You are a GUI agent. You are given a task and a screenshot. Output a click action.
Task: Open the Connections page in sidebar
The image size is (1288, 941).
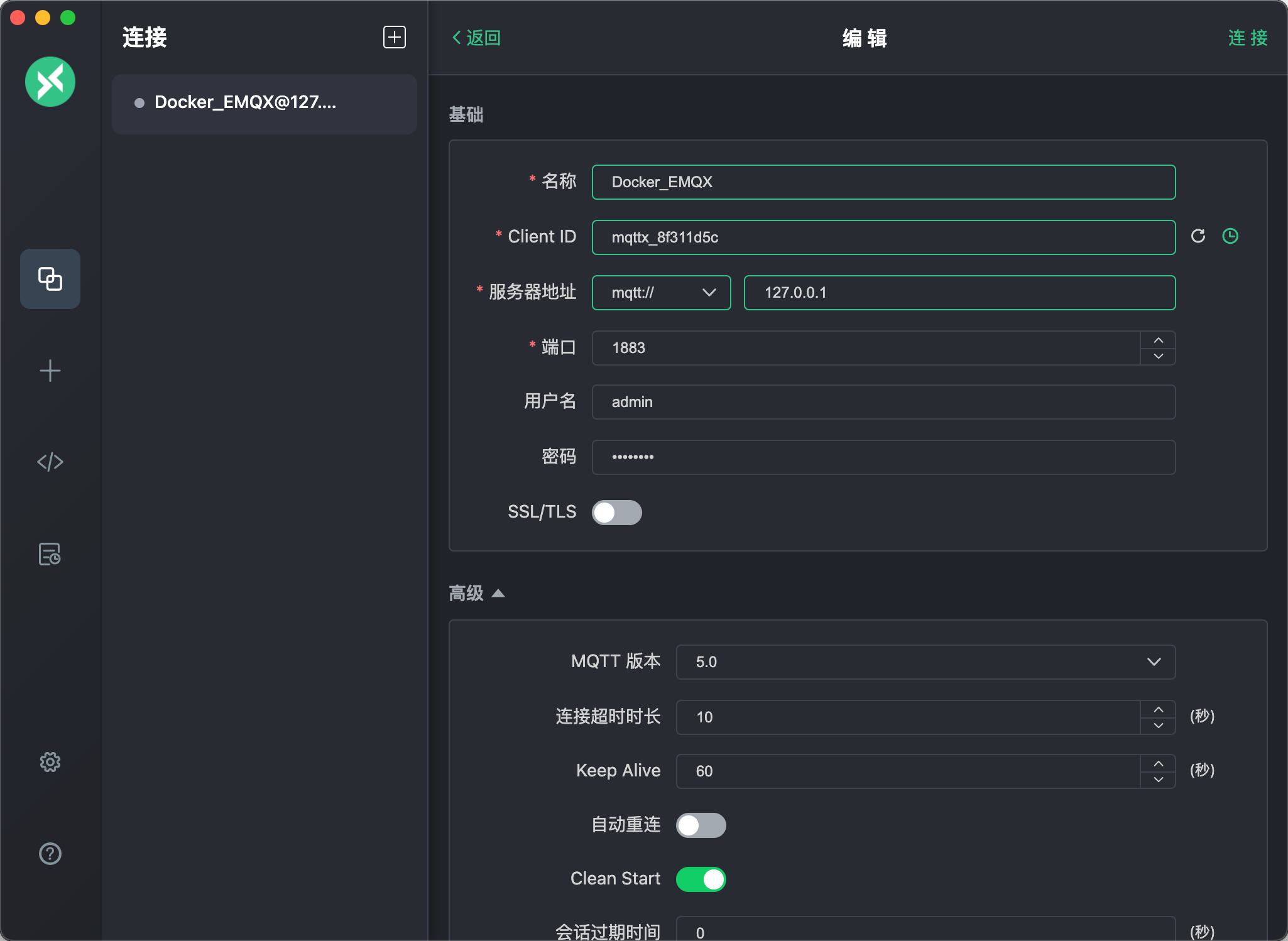50,279
